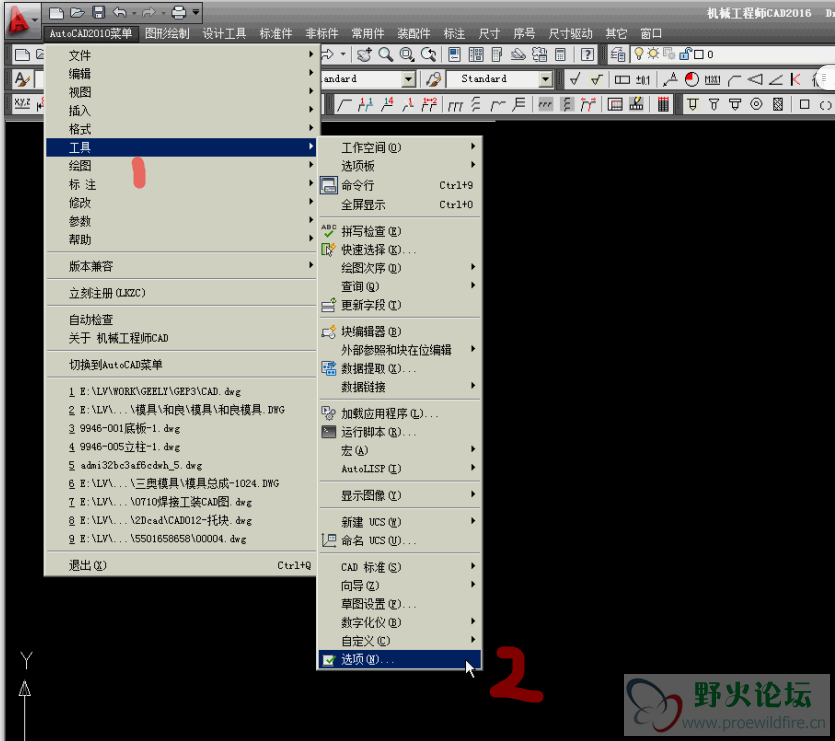This screenshot has width=835, height=741.
Task: Choose 全屏显示 entry
Action: (x=399, y=205)
